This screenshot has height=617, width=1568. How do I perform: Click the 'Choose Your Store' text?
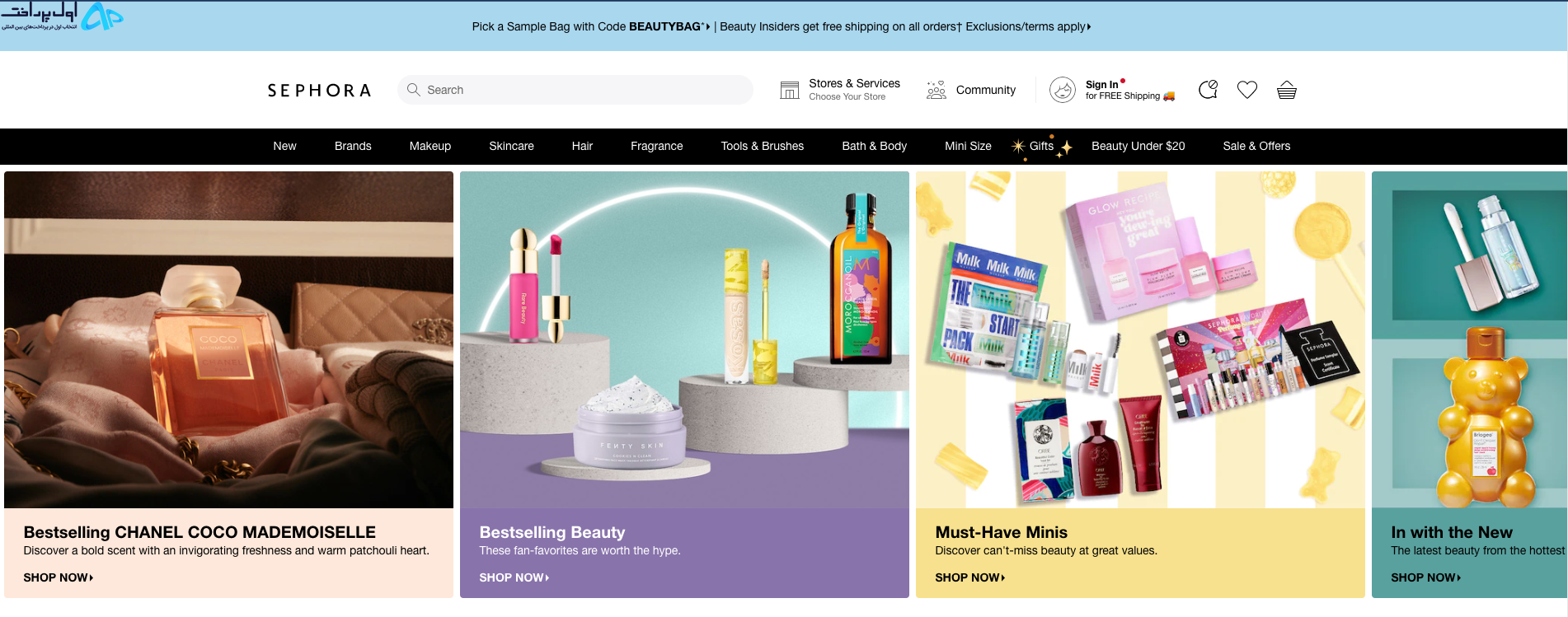tap(847, 97)
